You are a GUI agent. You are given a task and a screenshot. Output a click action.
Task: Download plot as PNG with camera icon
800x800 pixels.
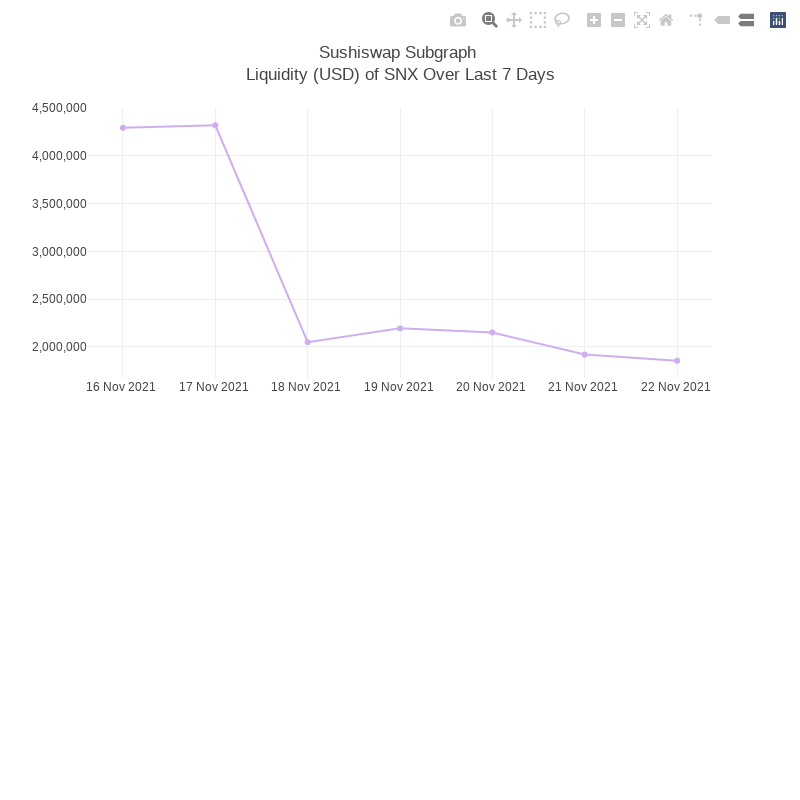pos(458,20)
